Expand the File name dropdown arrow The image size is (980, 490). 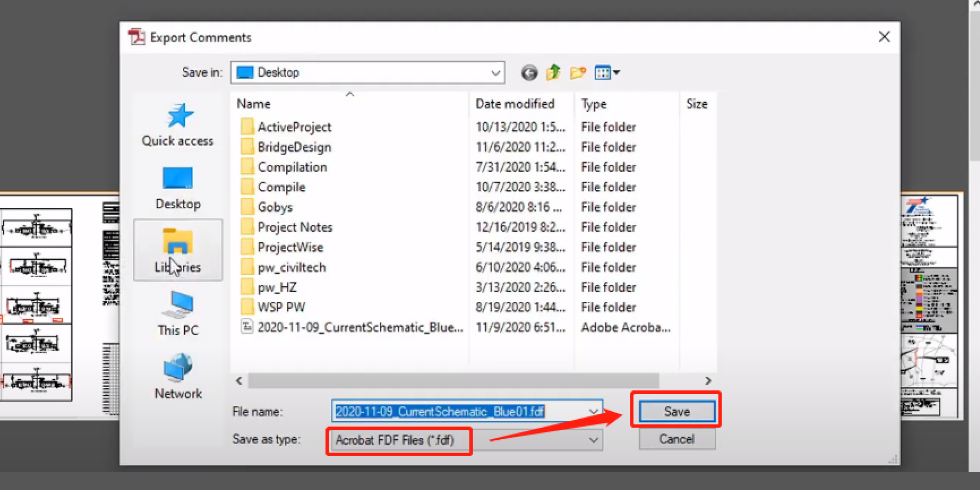(593, 411)
